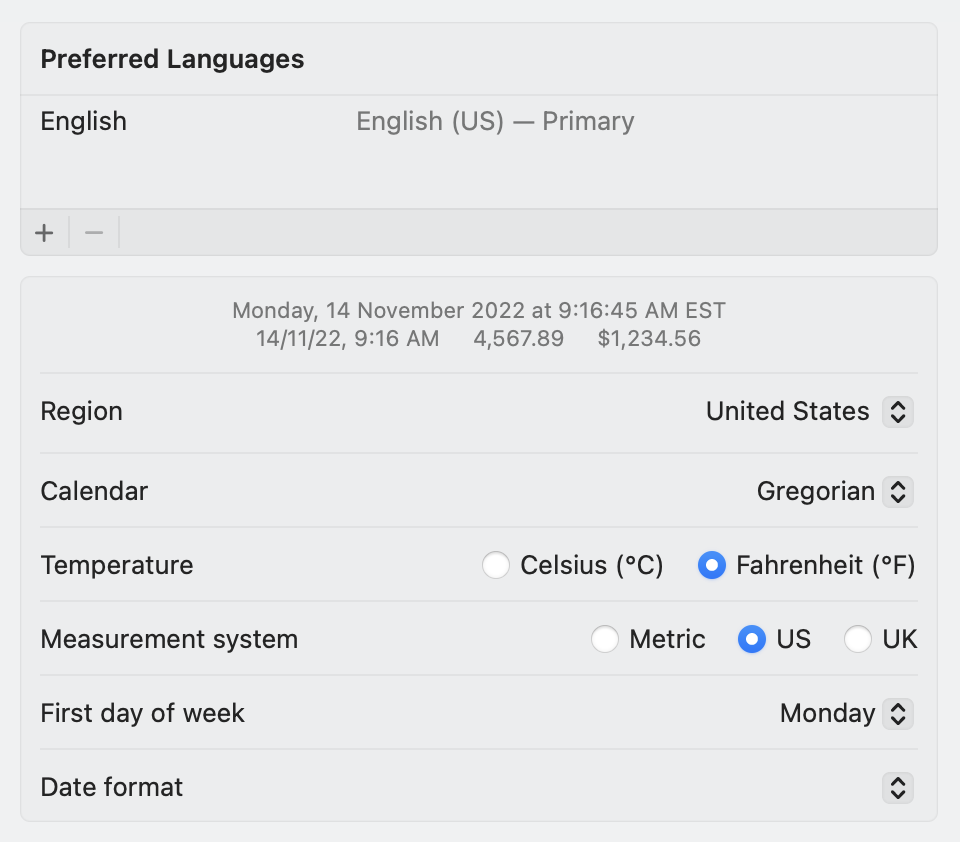Click the Preferred Languages heading

click(x=172, y=59)
